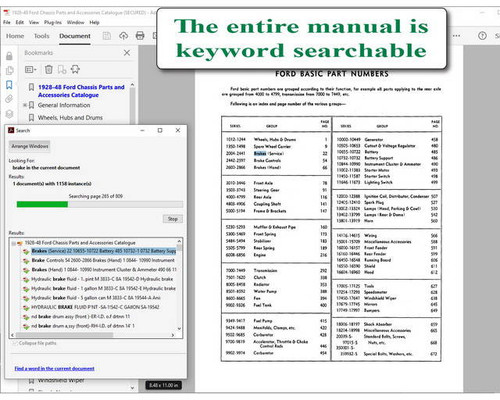Open the Plug-Ins menu
The height and width of the screenshot is (400, 500).
53,22
